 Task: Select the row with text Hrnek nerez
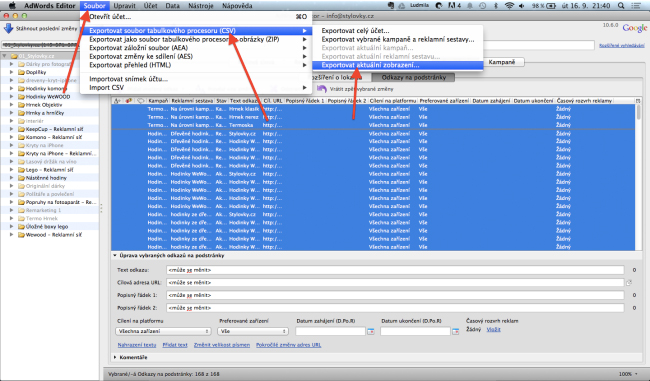click(373, 117)
